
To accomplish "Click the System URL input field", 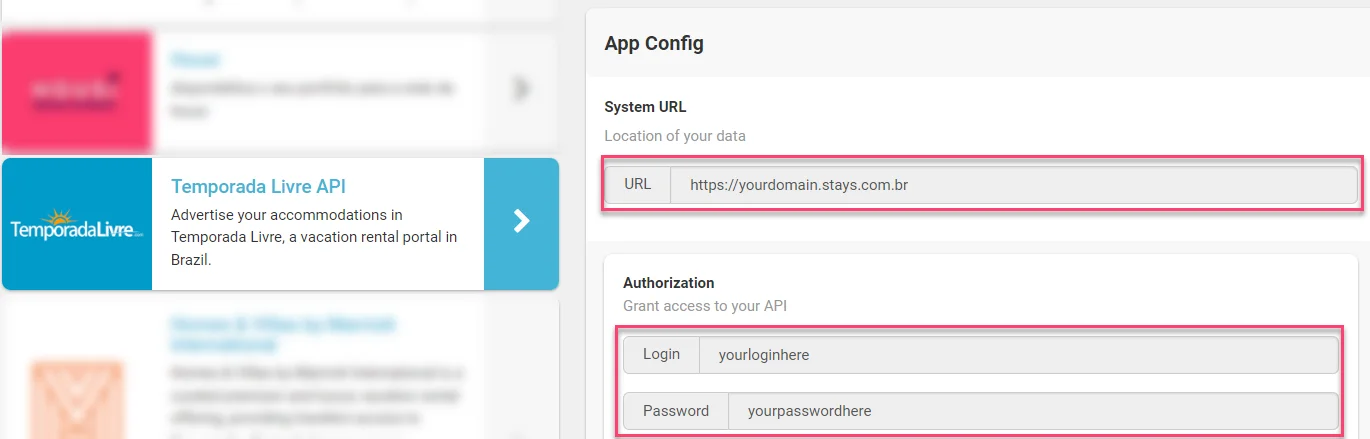I will 1013,185.
